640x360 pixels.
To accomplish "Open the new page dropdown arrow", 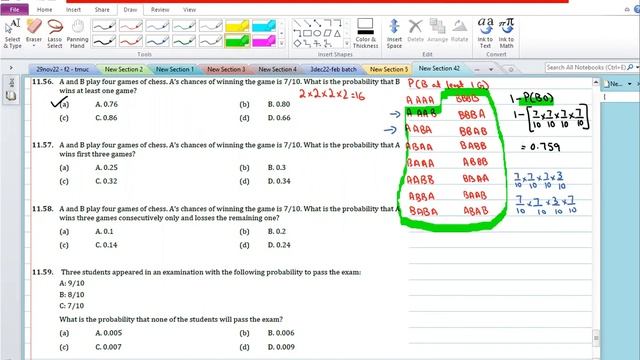I will point(630,84).
